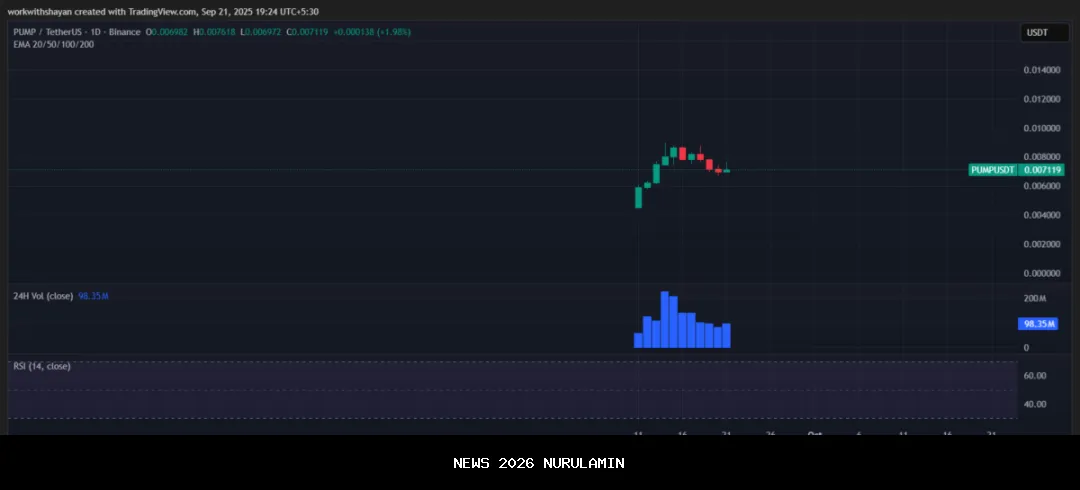The width and height of the screenshot is (1080, 490).
Task: Click the 60.00 RSI scale label
Action: [1034, 376]
